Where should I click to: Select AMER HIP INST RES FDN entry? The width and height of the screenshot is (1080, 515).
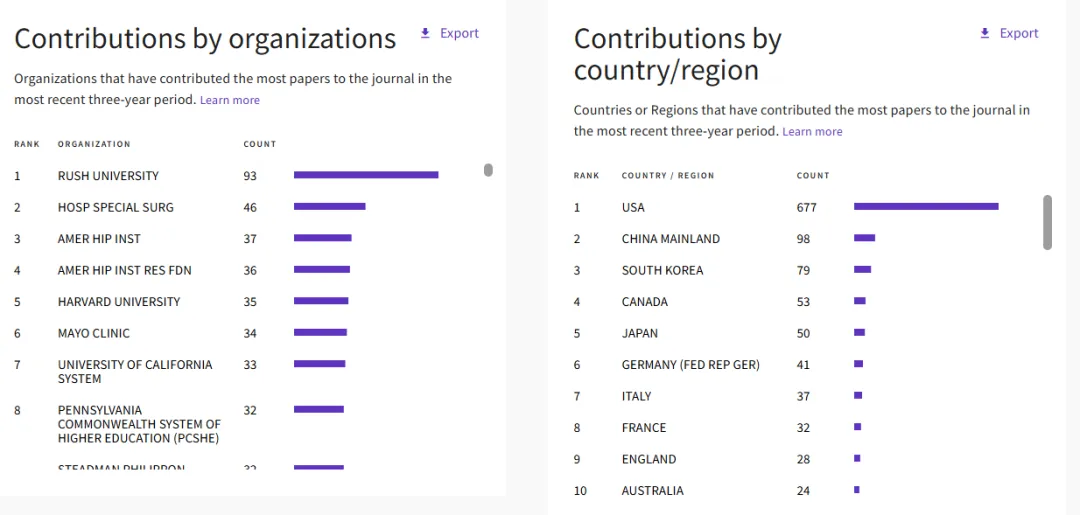click(x=125, y=271)
